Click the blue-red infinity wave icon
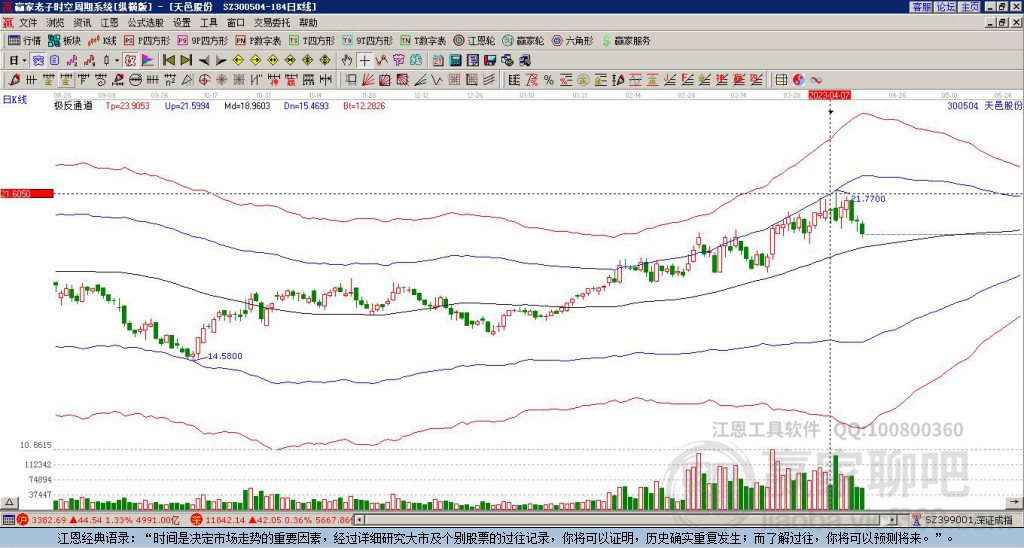The width and height of the screenshot is (1024, 548). click(x=816, y=80)
